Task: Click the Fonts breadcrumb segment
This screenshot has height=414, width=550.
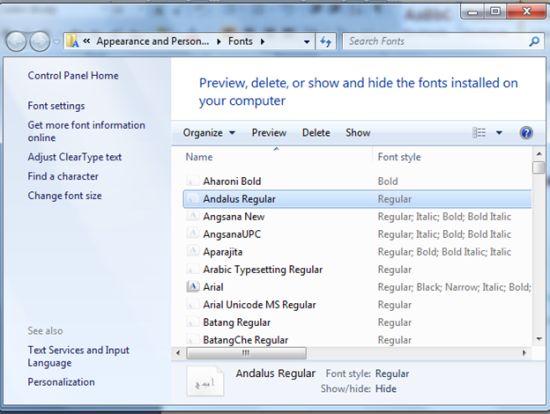Action: [240, 41]
